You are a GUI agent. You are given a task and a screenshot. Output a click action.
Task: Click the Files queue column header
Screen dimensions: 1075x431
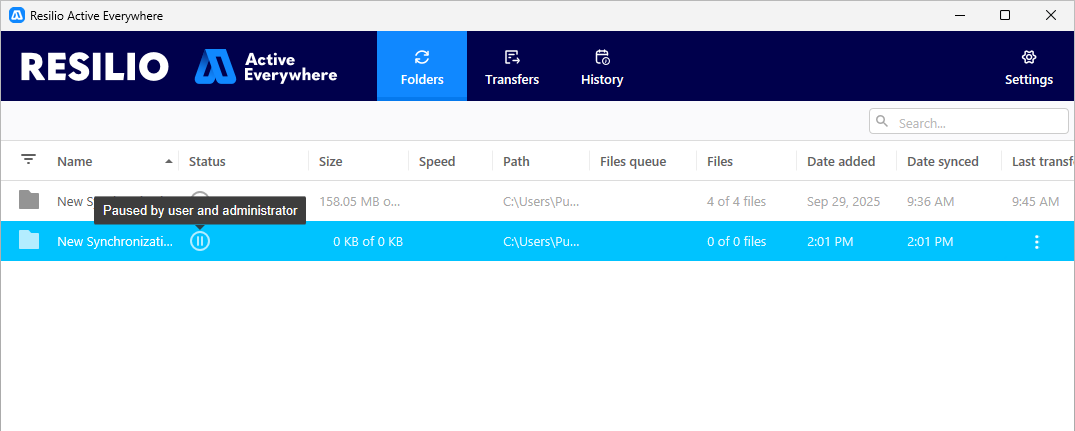click(633, 162)
